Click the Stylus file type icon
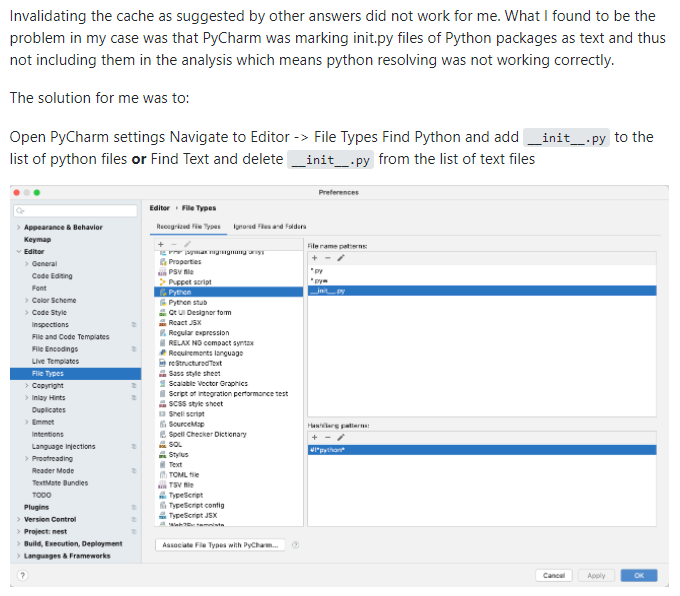The width and height of the screenshot is (680, 596). [x=163, y=454]
